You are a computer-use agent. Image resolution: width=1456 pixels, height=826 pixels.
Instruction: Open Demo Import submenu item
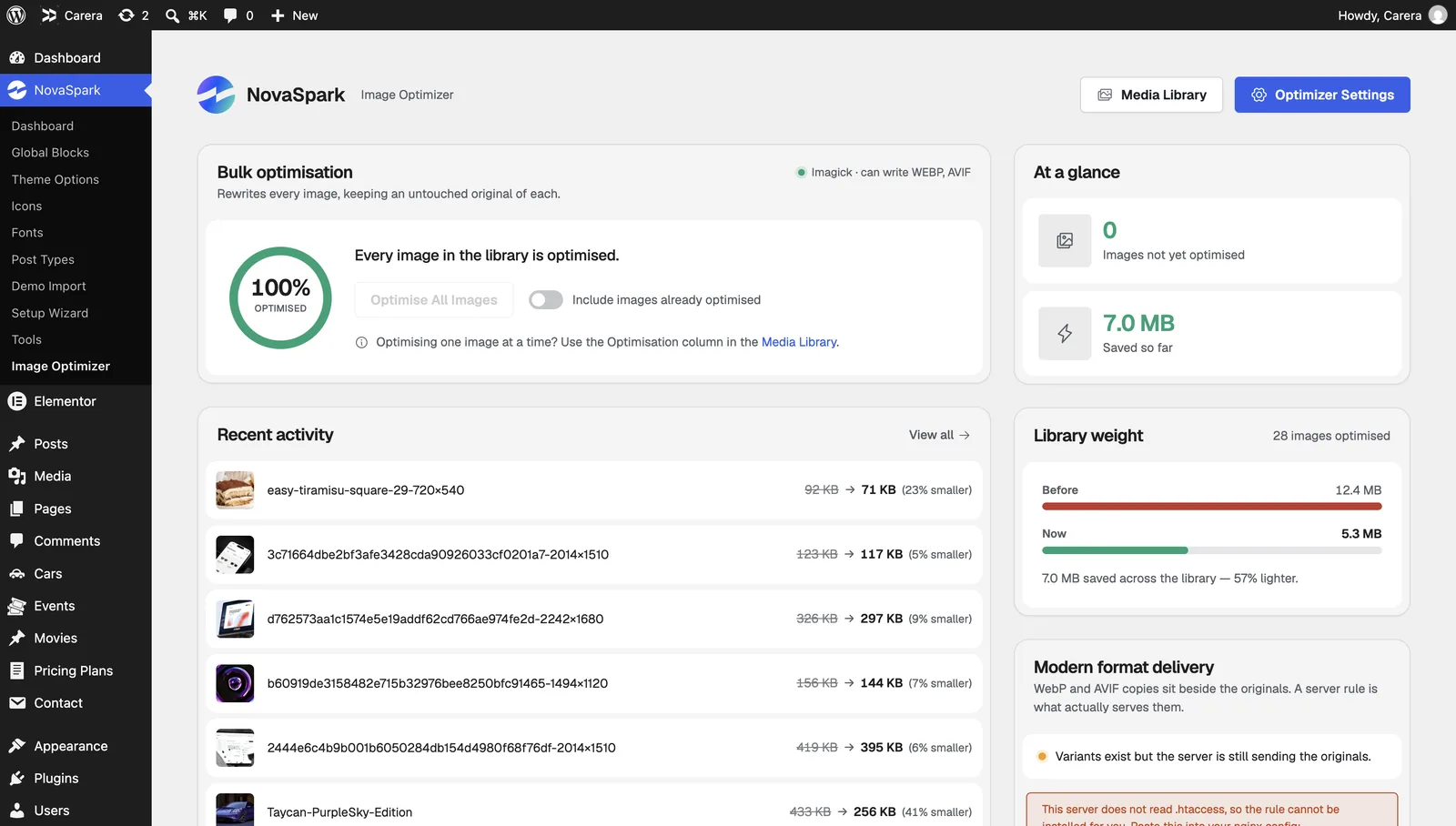click(x=49, y=286)
